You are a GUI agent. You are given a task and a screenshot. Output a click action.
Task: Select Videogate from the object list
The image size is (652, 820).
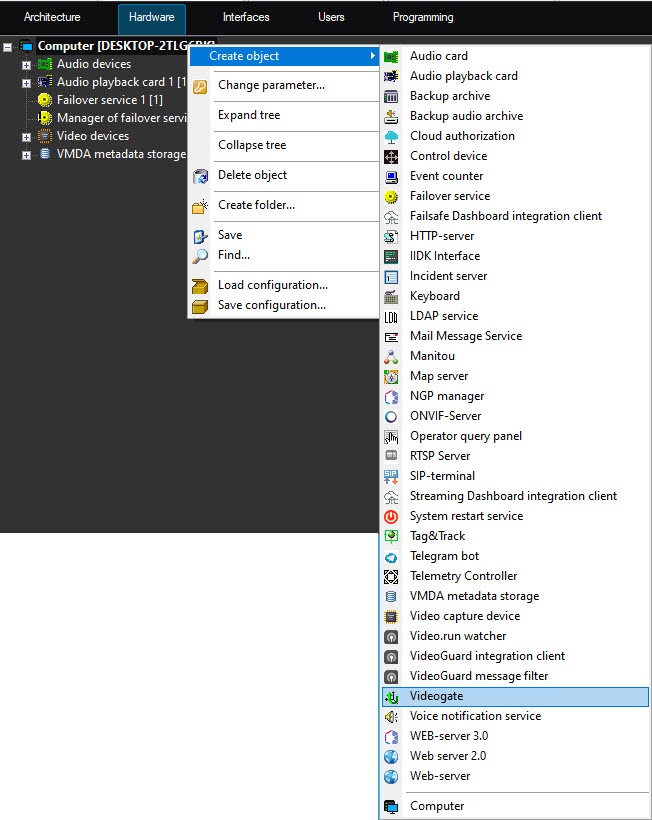pyautogui.click(x=436, y=696)
